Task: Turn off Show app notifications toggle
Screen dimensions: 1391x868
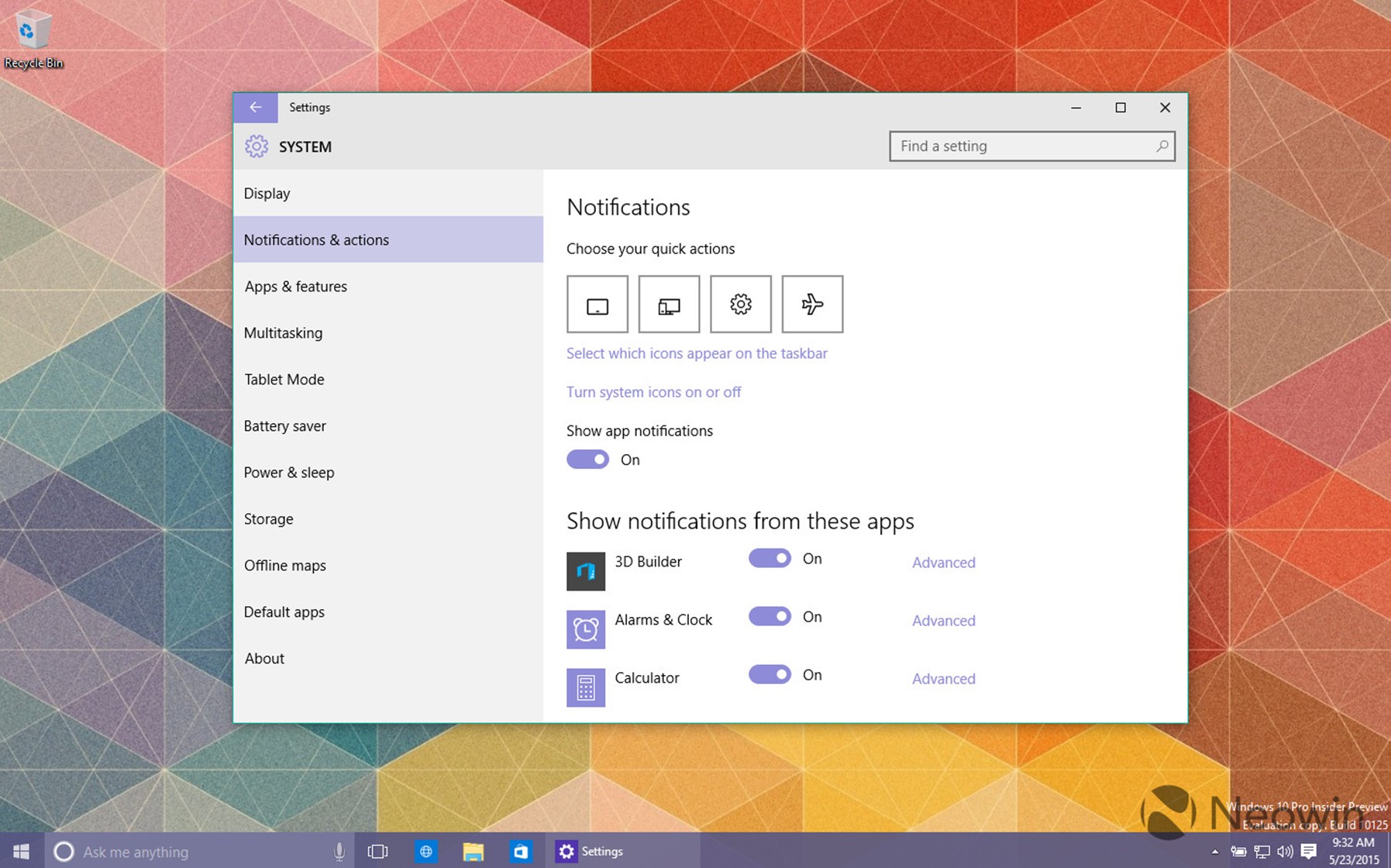Action: [x=588, y=460]
